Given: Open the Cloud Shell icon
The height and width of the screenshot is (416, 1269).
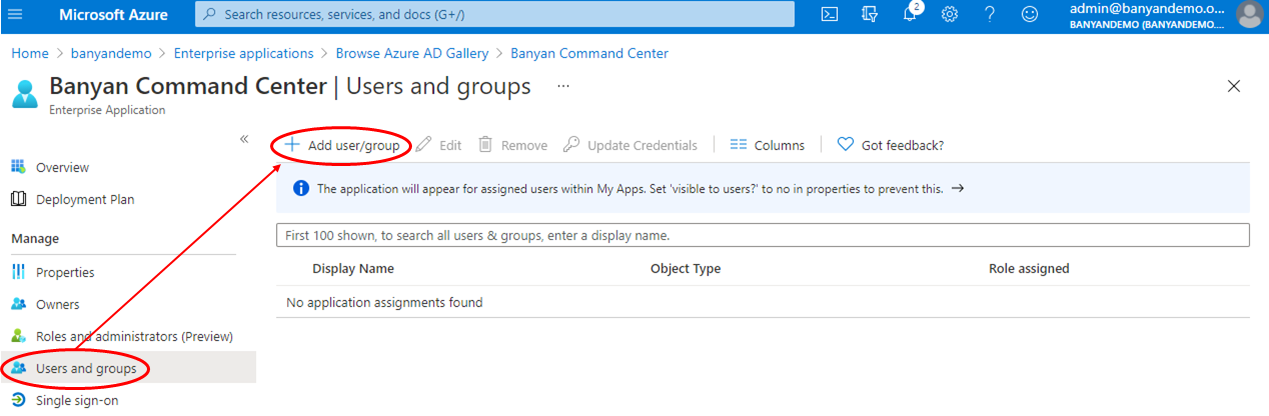Looking at the screenshot, I should (x=829, y=14).
